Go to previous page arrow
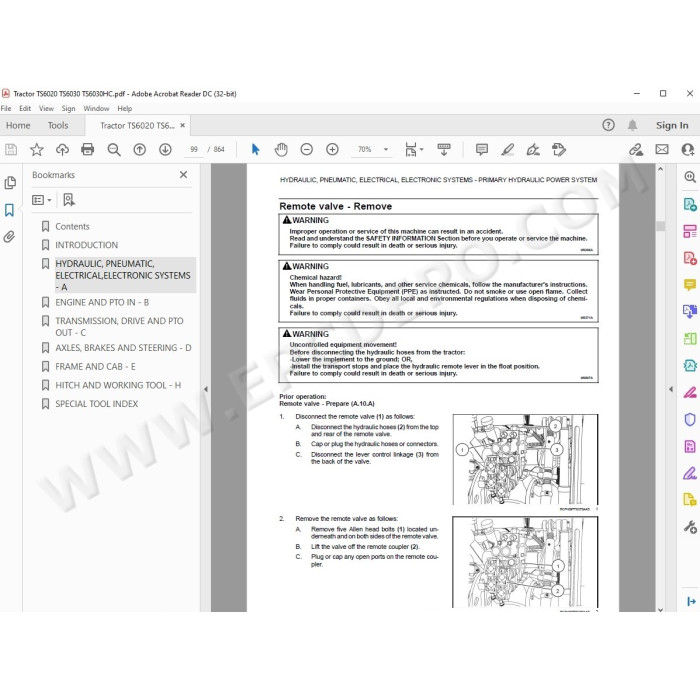 [x=140, y=149]
